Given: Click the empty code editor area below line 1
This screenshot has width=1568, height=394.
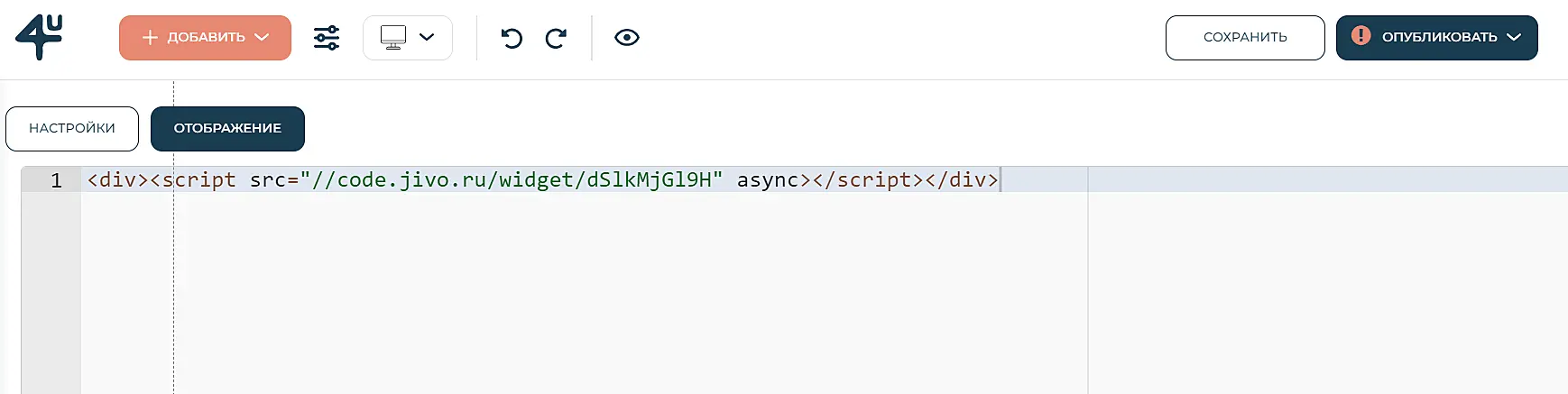Looking at the screenshot, I should (x=577, y=289).
